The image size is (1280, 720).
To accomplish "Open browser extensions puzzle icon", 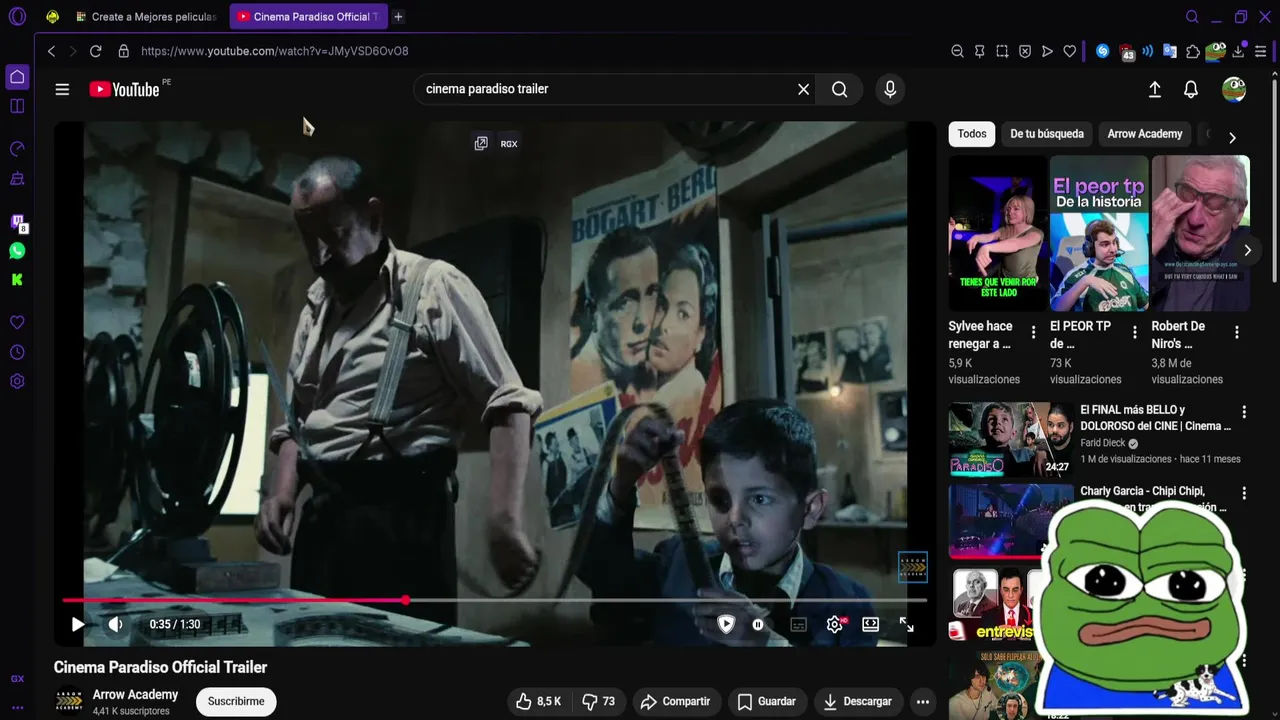I will pos(1193,51).
